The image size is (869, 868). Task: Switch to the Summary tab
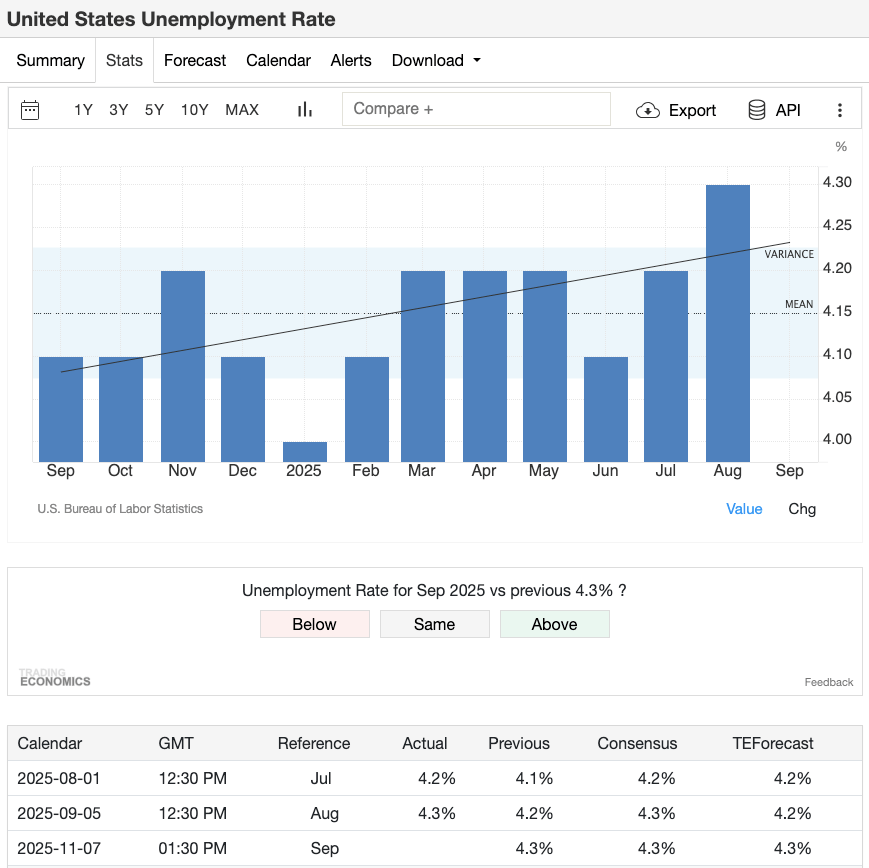(x=50, y=60)
